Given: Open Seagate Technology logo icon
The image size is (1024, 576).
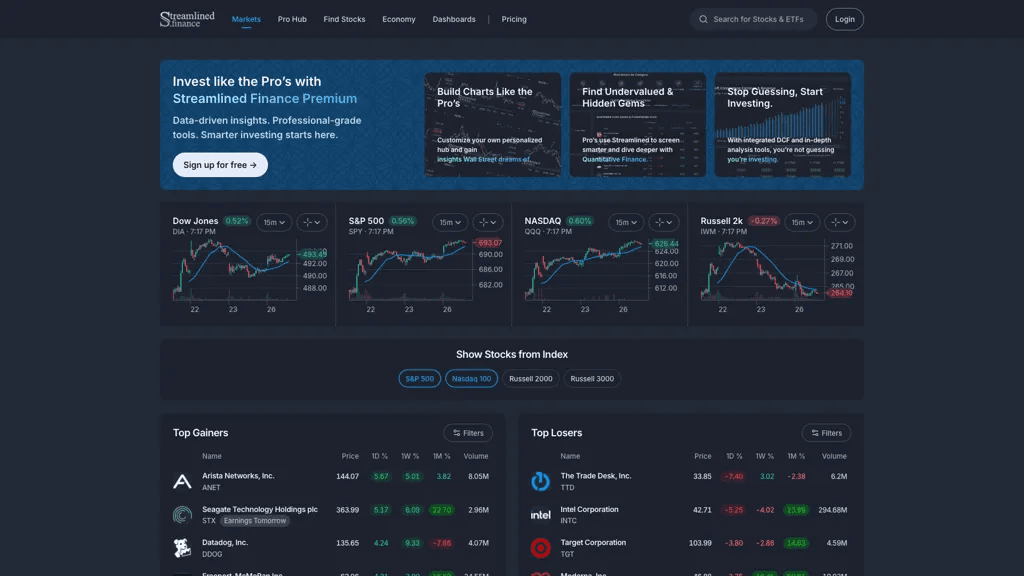Looking at the screenshot, I should coord(182,515).
